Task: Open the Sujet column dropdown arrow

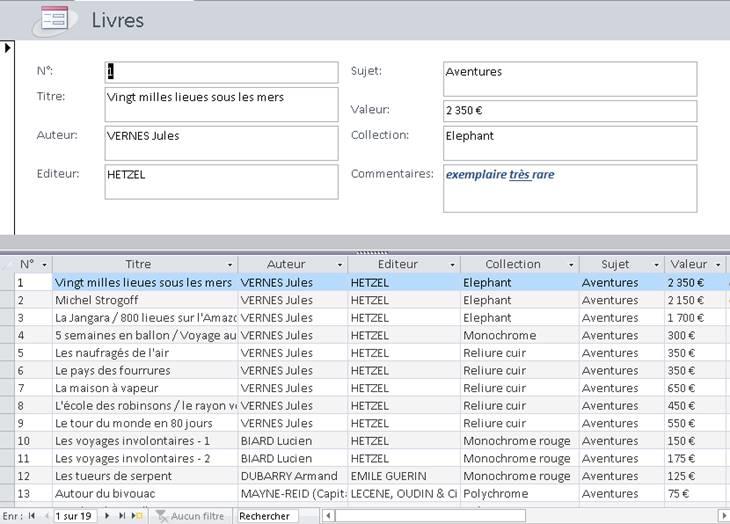Action: click(657, 265)
